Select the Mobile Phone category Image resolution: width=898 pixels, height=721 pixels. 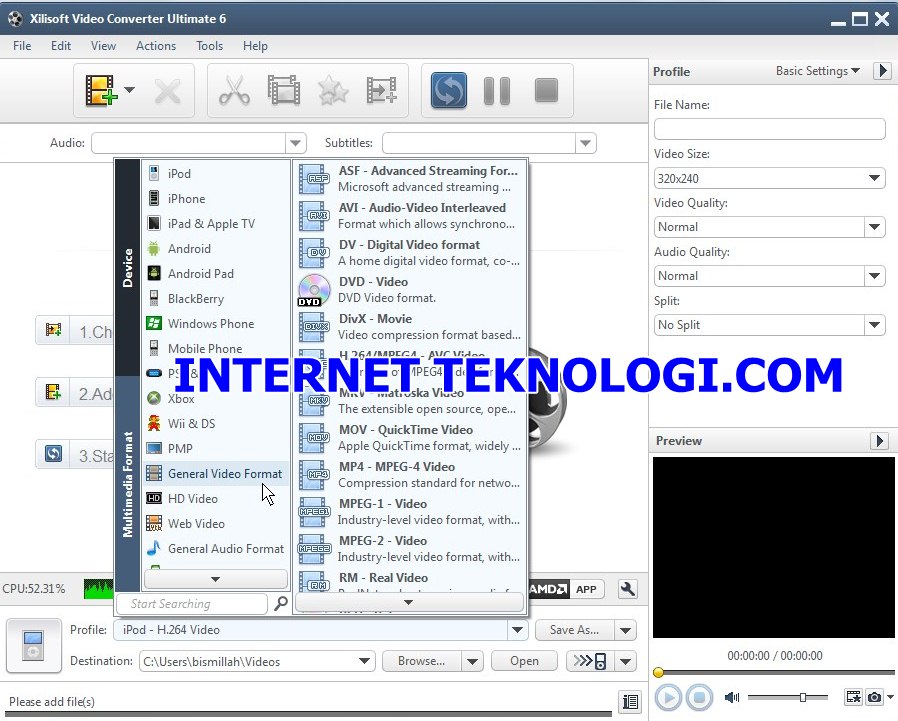(215, 349)
